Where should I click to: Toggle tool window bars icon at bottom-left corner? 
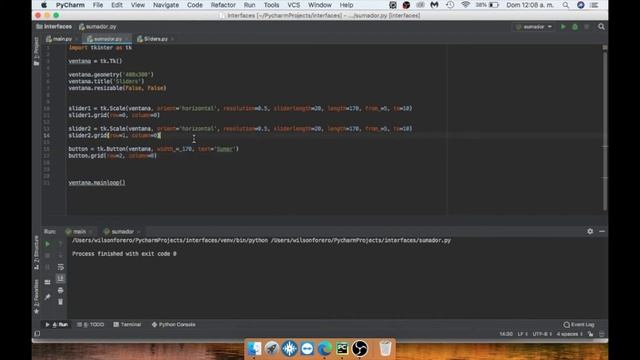coord(37,333)
